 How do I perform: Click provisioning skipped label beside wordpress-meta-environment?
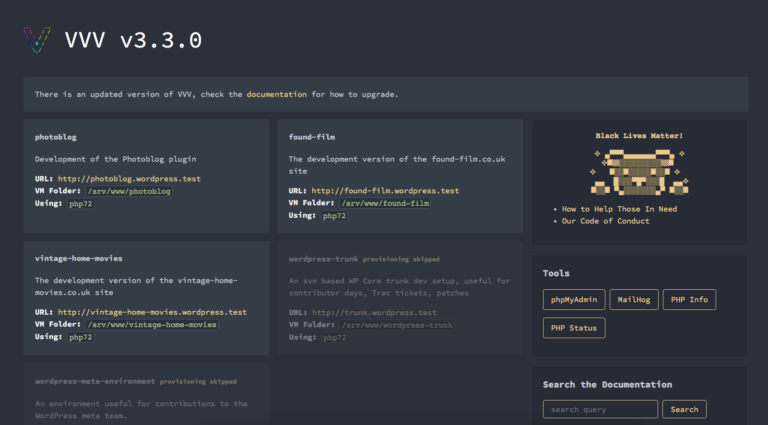[x=198, y=381]
